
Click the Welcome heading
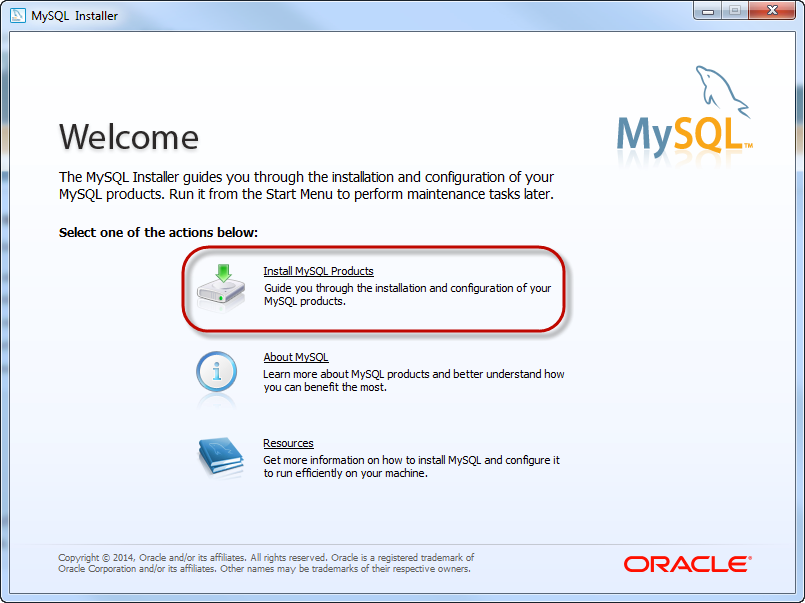129,137
